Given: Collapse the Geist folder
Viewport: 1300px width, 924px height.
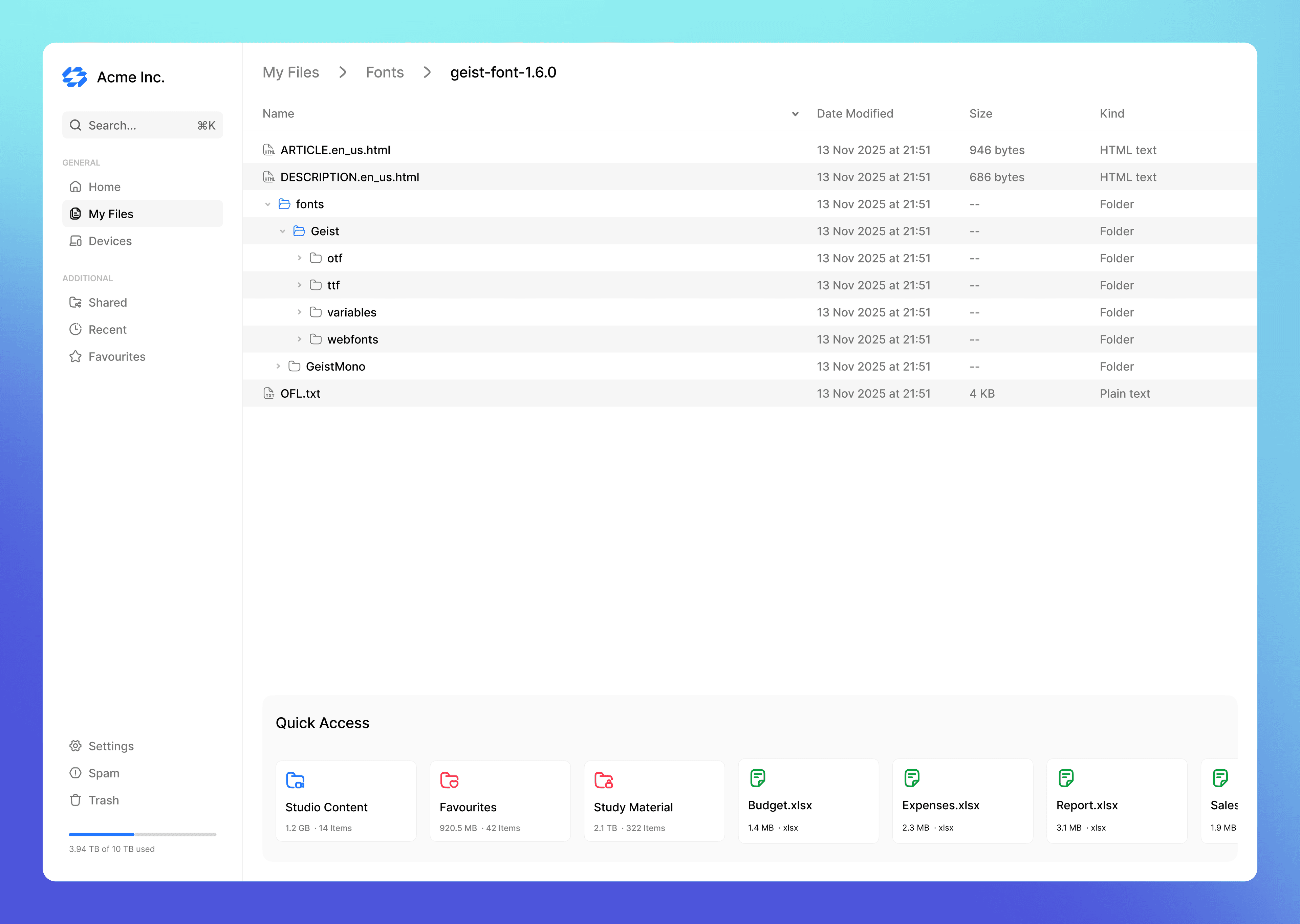Looking at the screenshot, I should pyautogui.click(x=282, y=231).
